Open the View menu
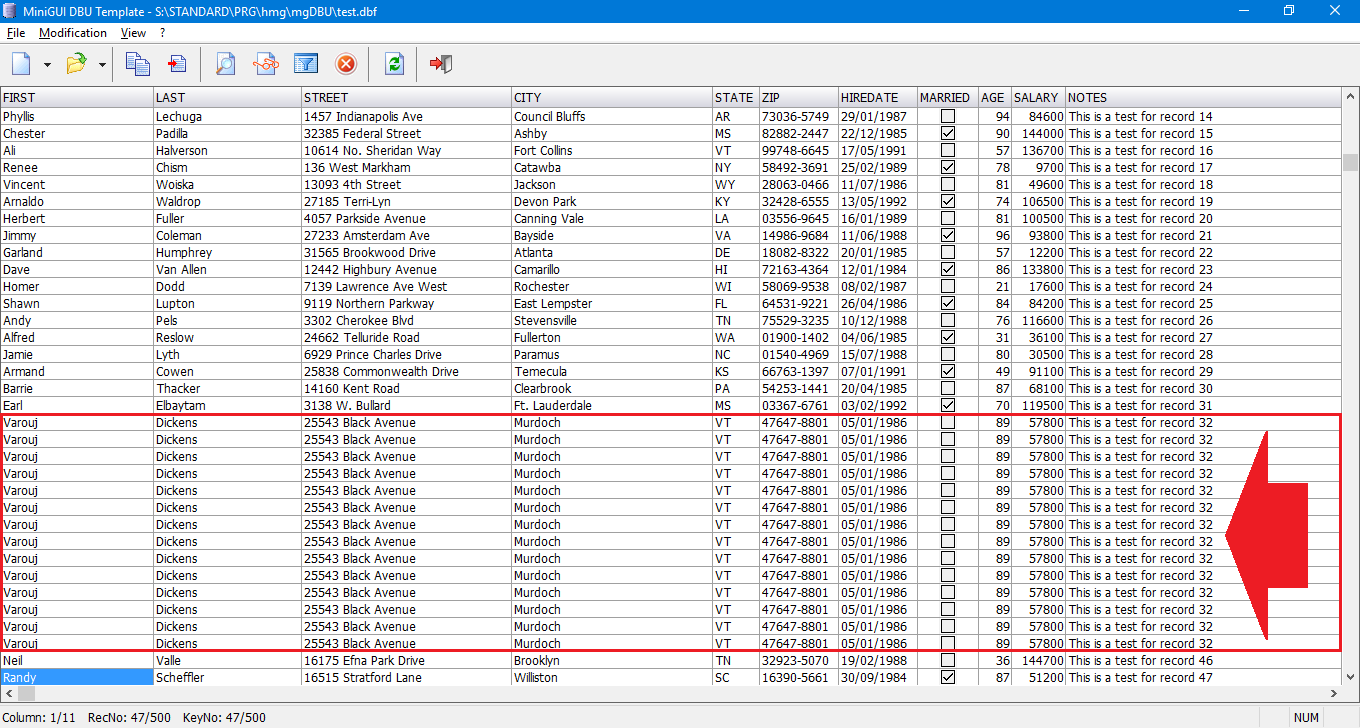Image resolution: width=1360 pixels, height=728 pixels. point(133,33)
